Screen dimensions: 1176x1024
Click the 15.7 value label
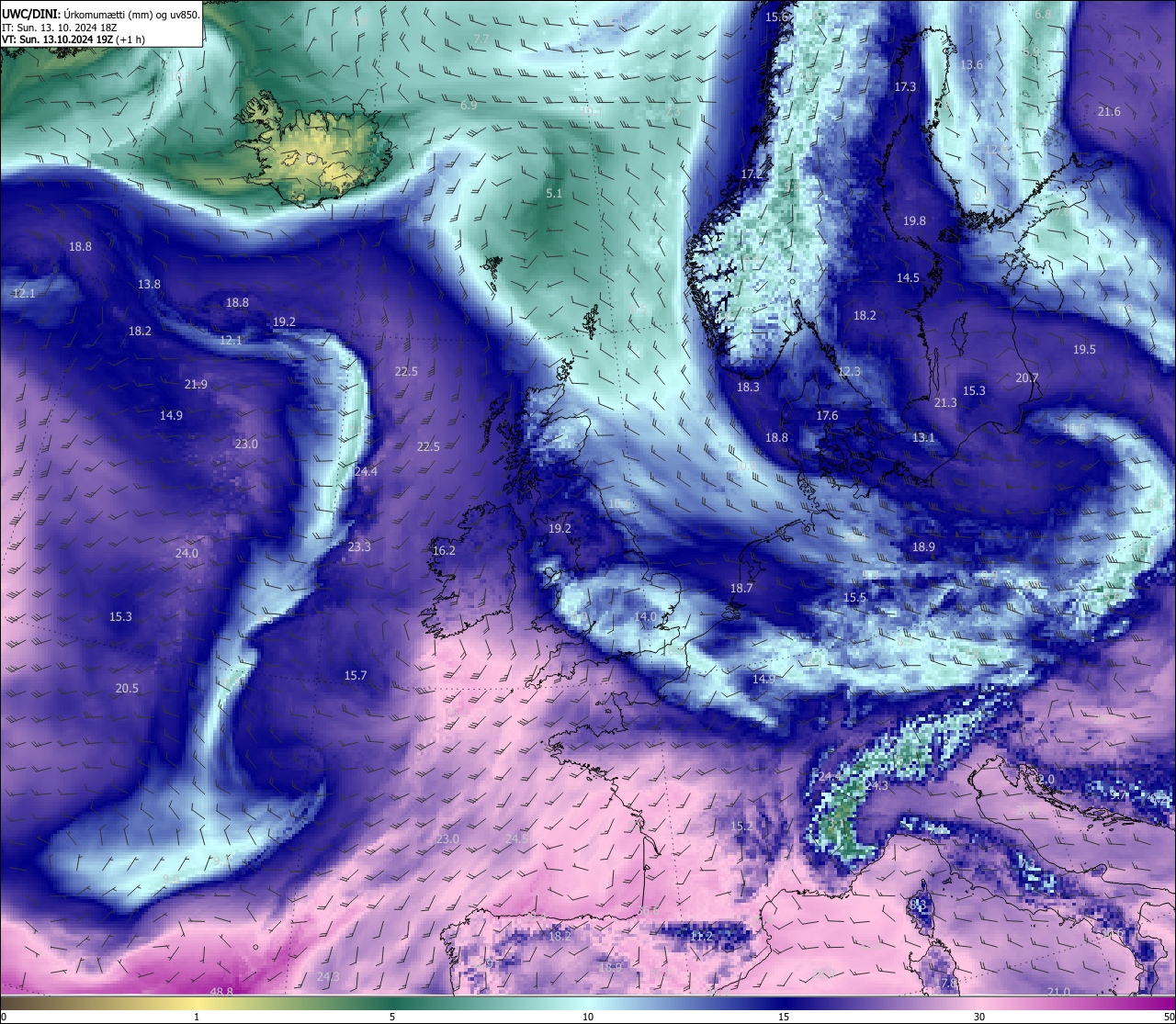point(356,676)
